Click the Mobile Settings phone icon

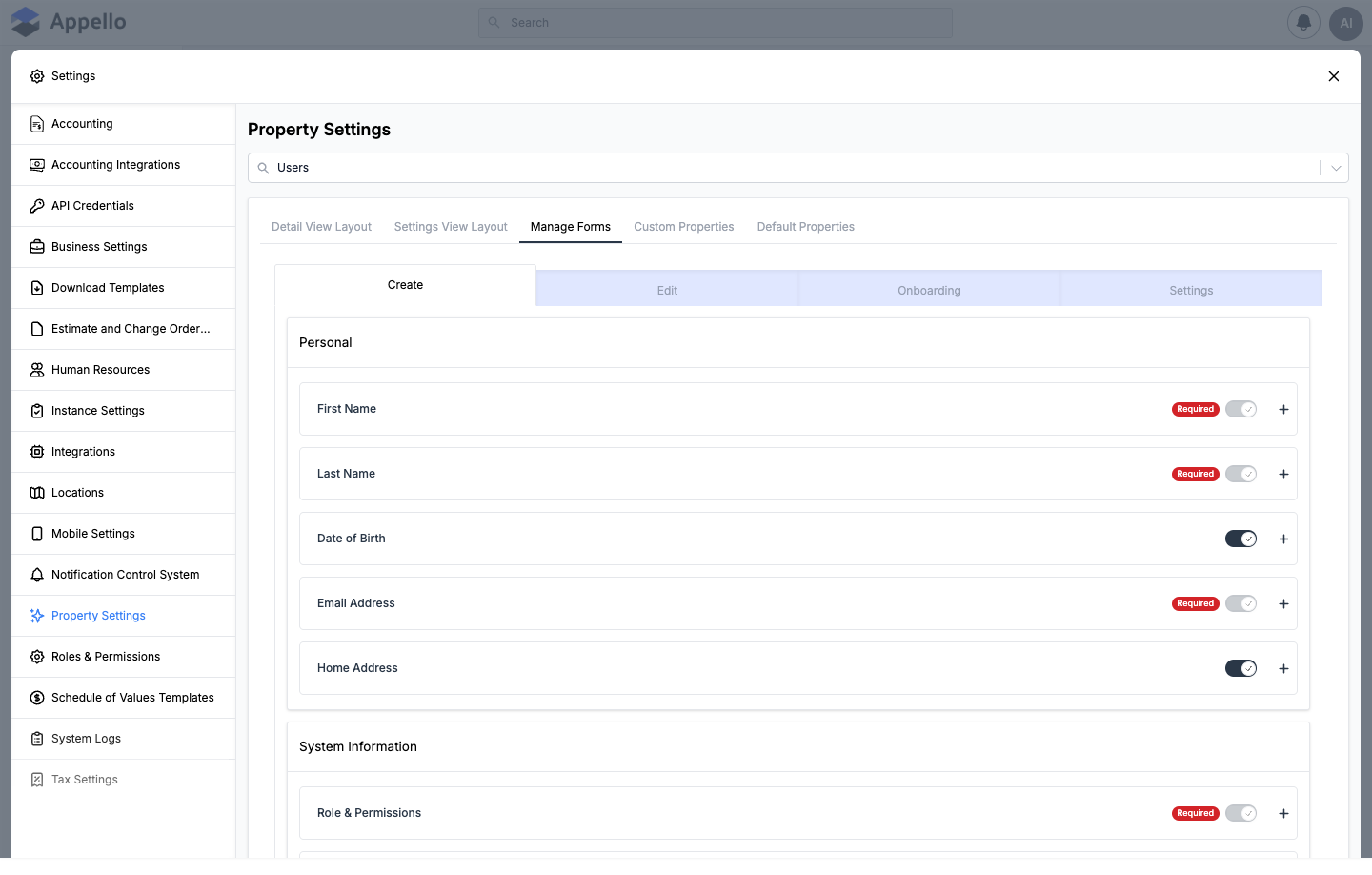(37, 534)
